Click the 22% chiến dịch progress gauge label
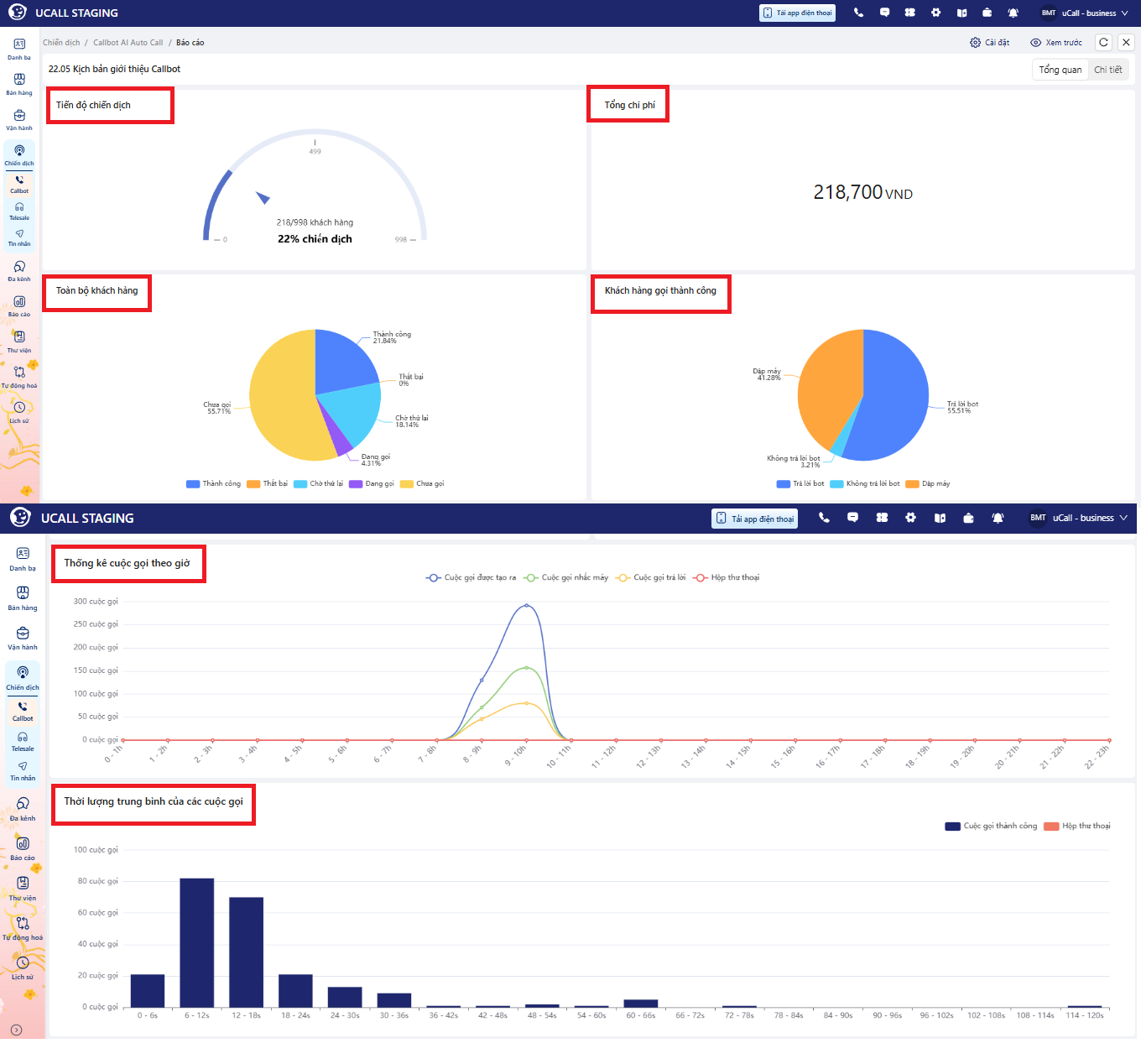Screen dimensions: 1141x1064 pyautogui.click(x=315, y=239)
